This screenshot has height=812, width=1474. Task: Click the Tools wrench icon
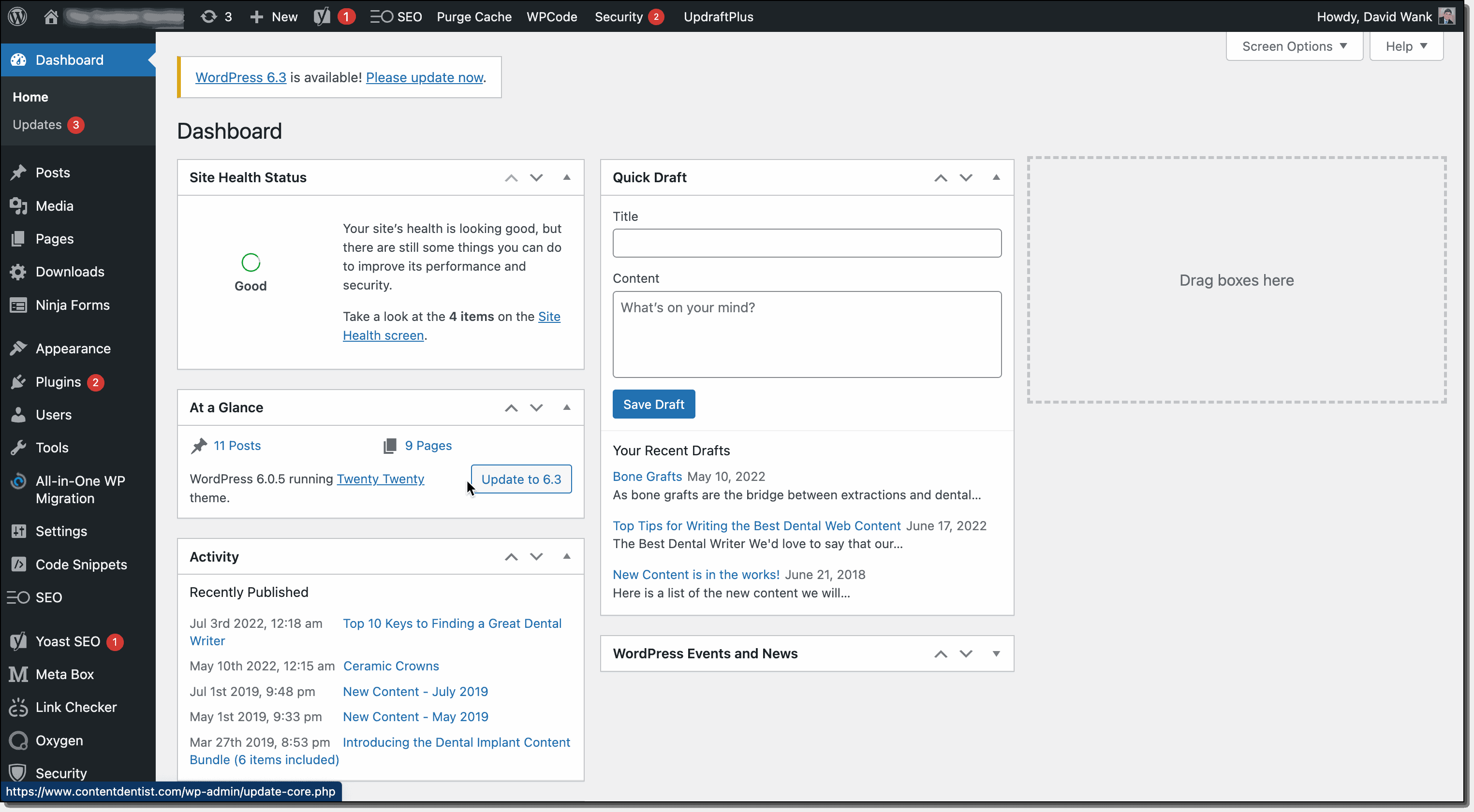pyautogui.click(x=18, y=447)
